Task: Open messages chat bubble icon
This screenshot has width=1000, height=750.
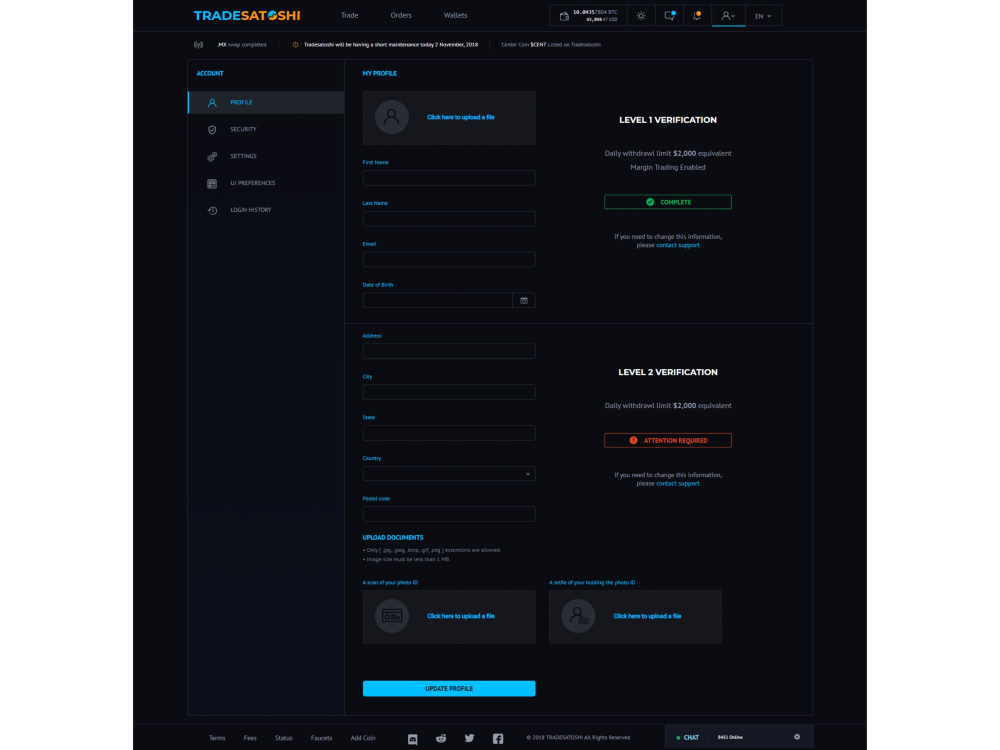Action: point(669,15)
